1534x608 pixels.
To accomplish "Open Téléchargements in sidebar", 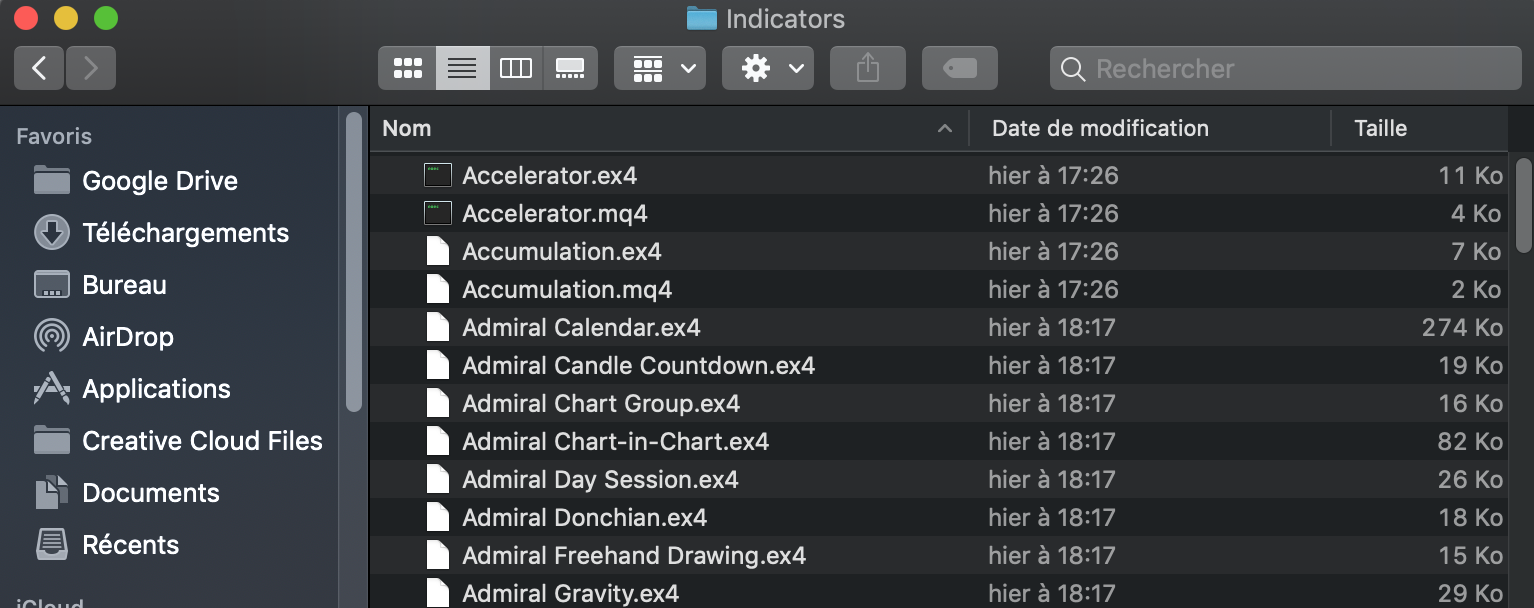I will 185,233.
